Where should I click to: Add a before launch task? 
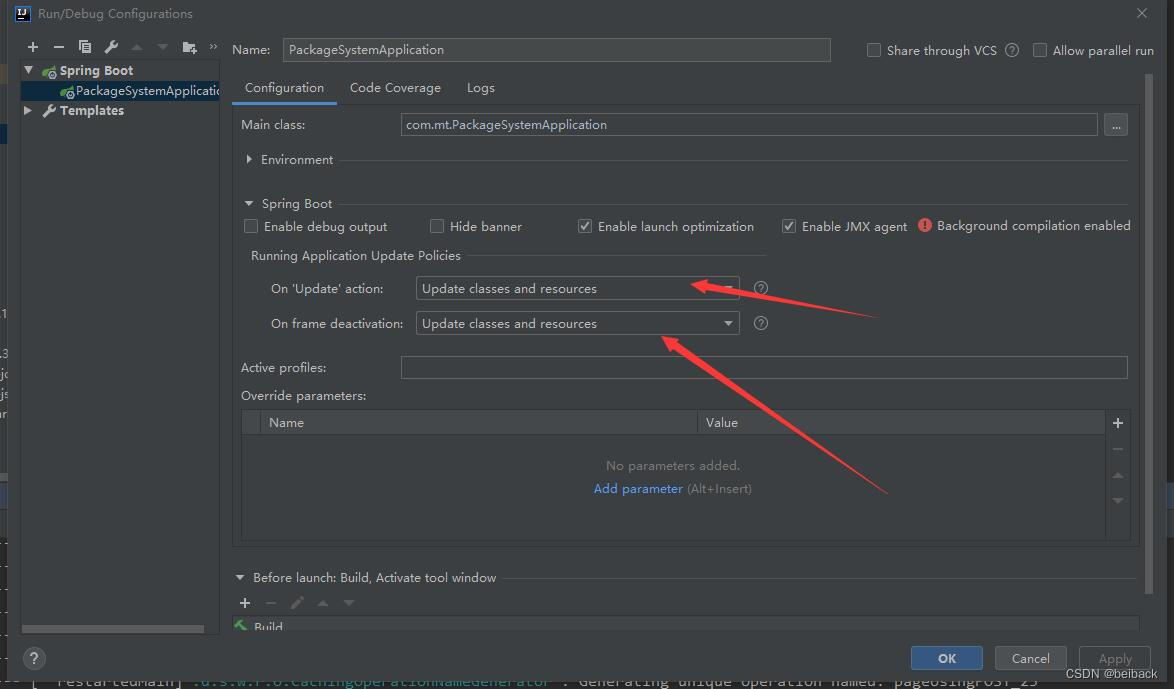click(245, 603)
